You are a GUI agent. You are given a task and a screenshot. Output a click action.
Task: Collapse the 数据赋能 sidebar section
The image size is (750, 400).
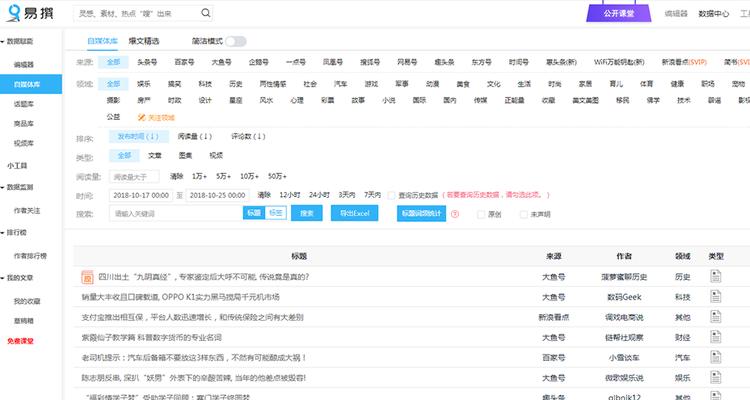pyautogui.click(x=17, y=42)
